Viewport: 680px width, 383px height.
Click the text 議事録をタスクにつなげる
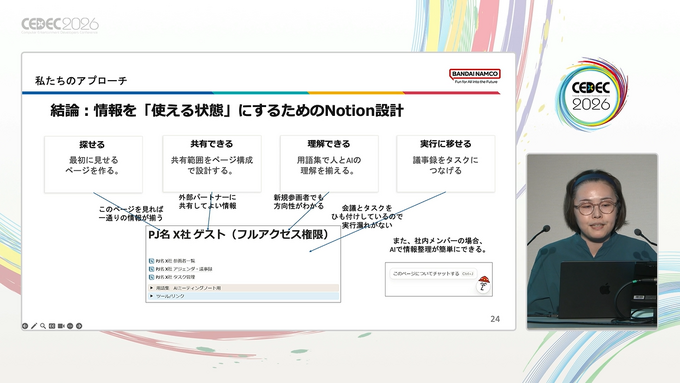(x=445, y=165)
